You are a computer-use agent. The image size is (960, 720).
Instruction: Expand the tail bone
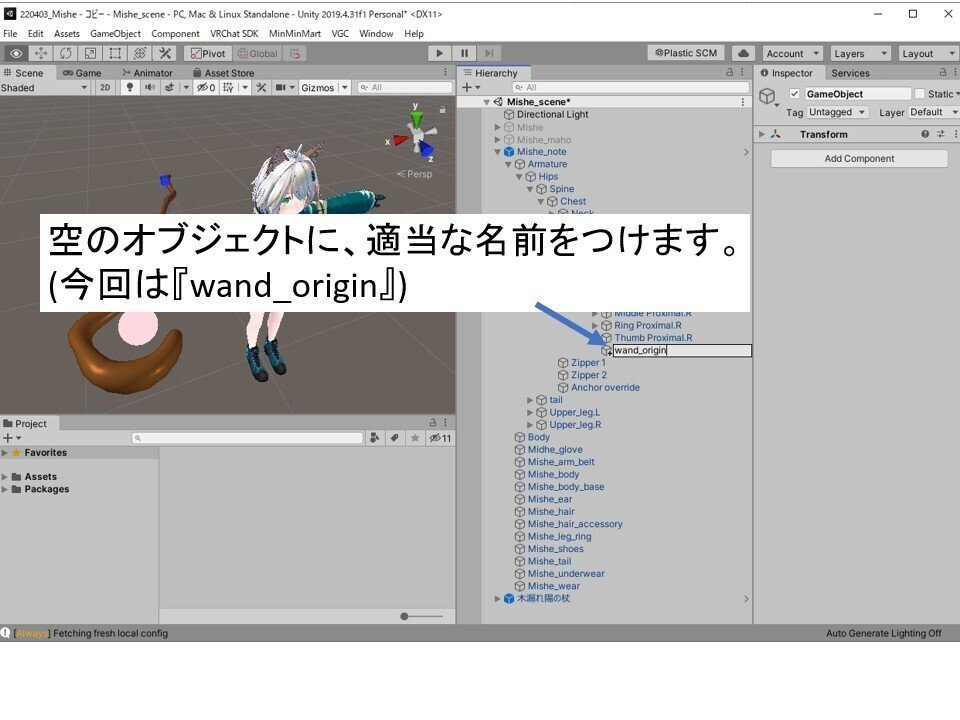[530, 400]
